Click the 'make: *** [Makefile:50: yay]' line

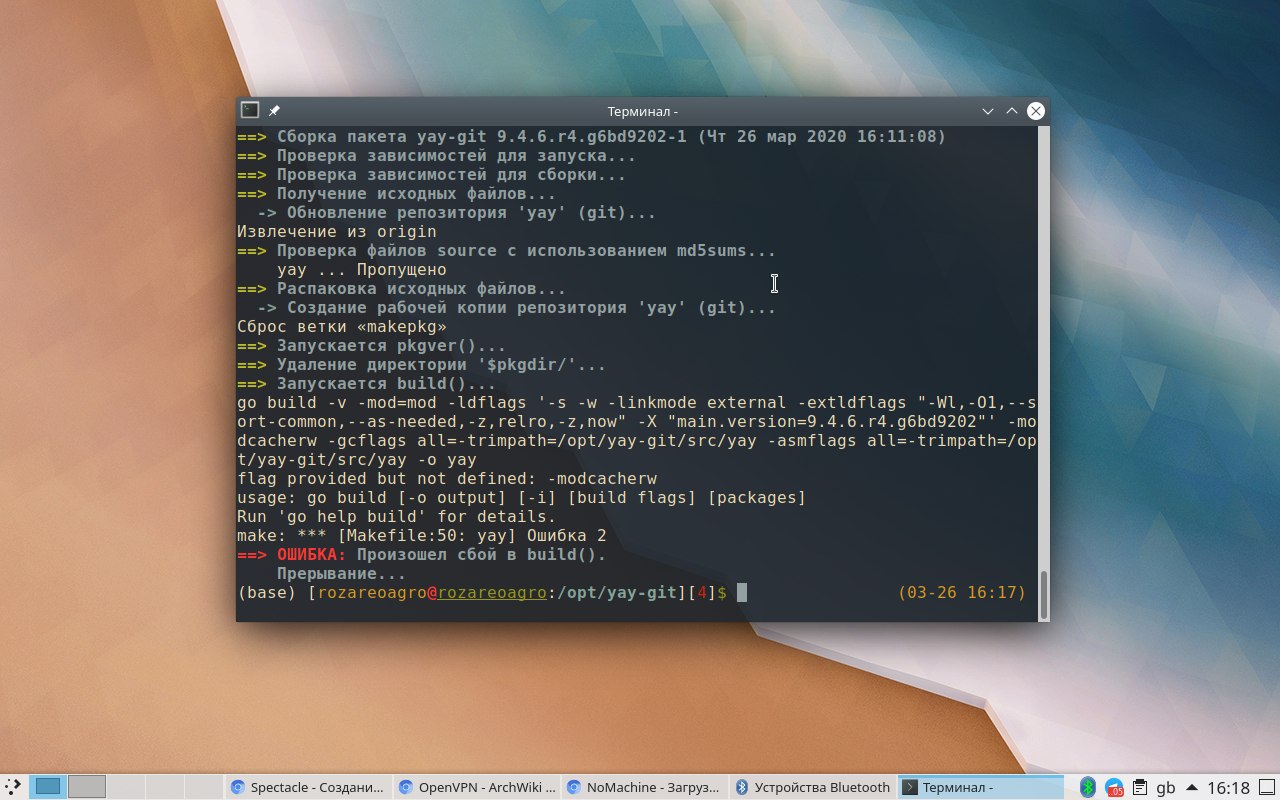pos(421,536)
